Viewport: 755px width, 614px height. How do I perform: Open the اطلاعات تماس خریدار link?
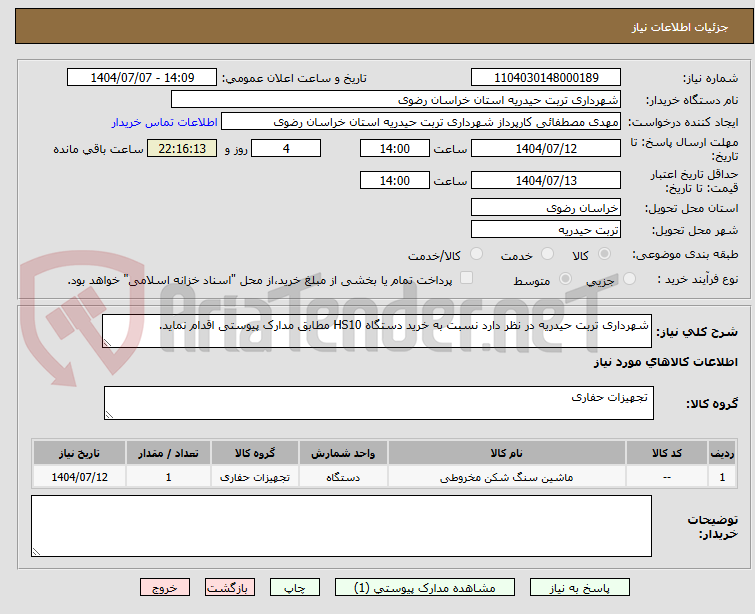pos(165,122)
